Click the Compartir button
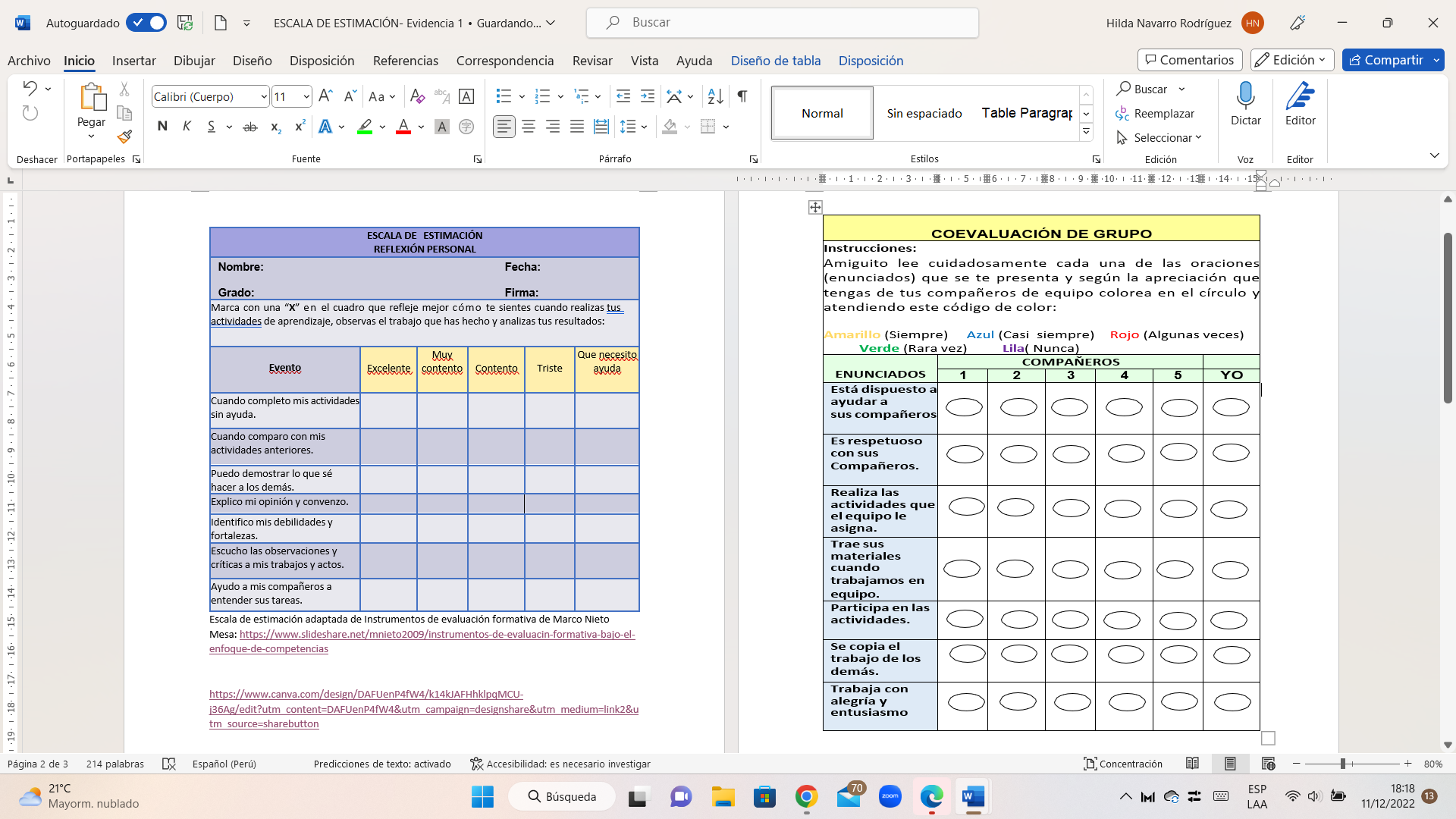This screenshot has width=1456, height=819. [1386, 60]
